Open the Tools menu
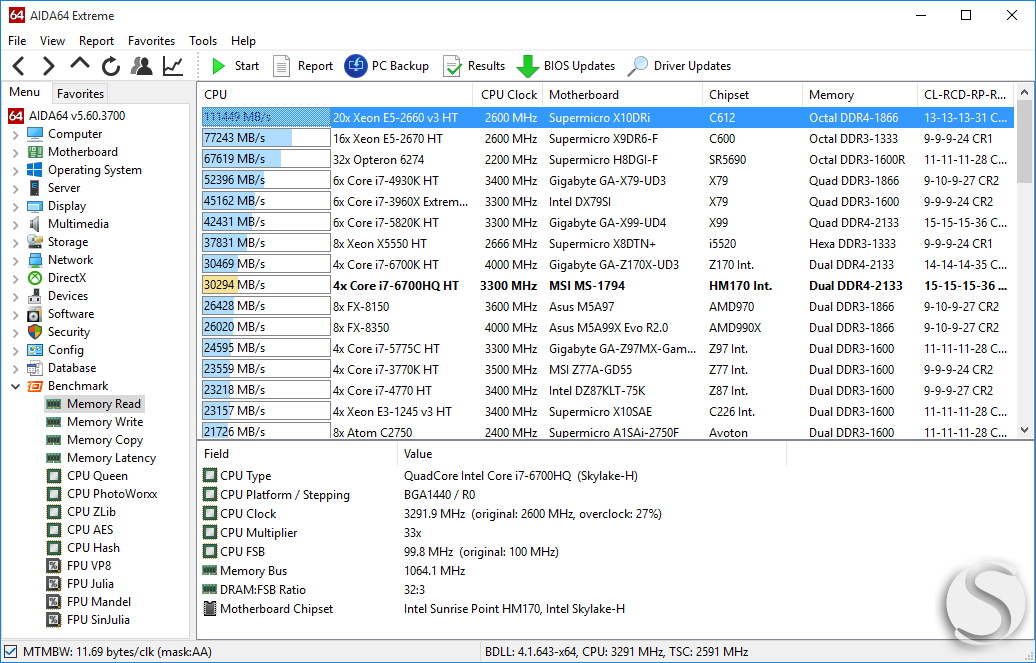1036x663 pixels. (203, 41)
